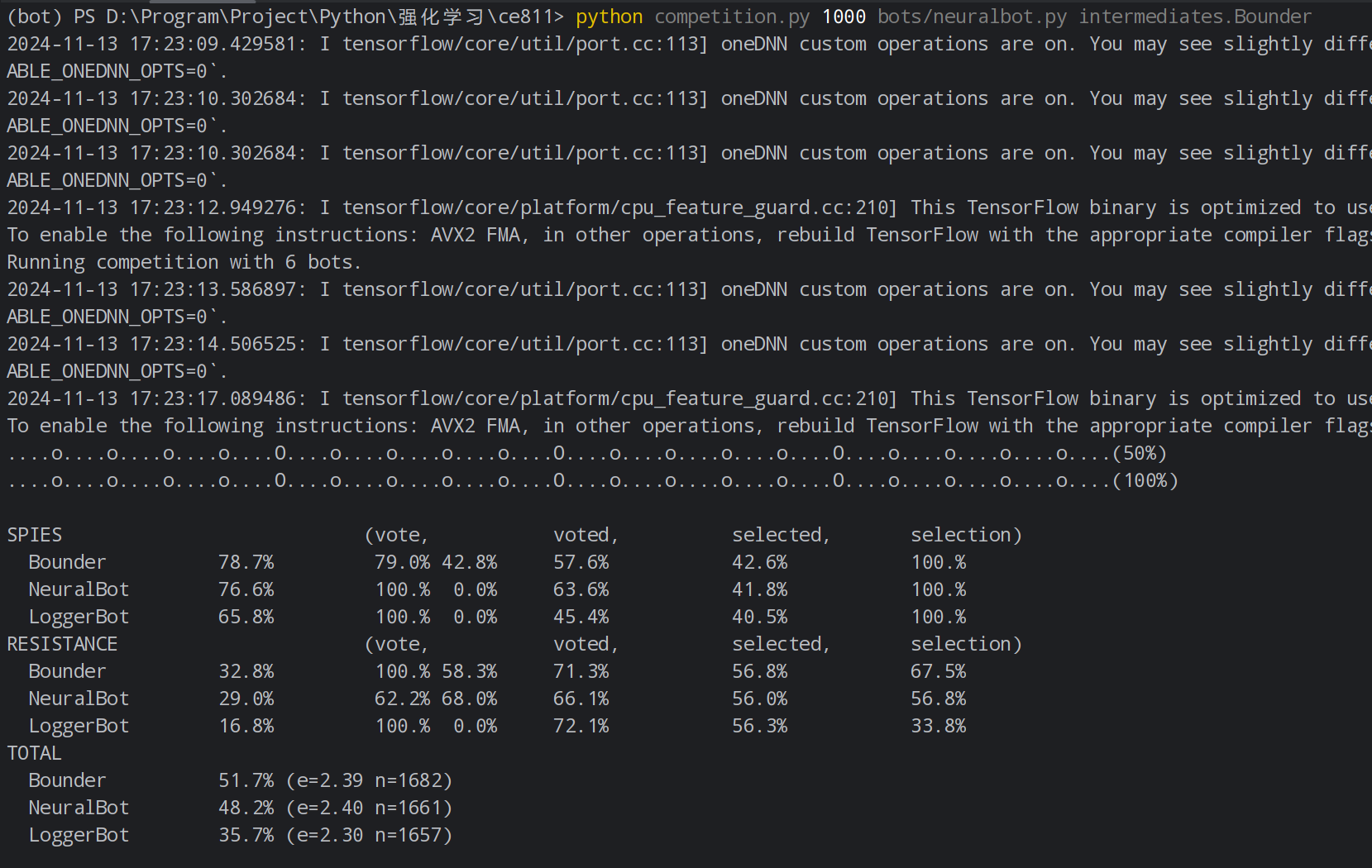The height and width of the screenshot is (868, 1372).
Task: Click the '45.4%' voted value for spy LoggerBot
Action: (581, 617)
